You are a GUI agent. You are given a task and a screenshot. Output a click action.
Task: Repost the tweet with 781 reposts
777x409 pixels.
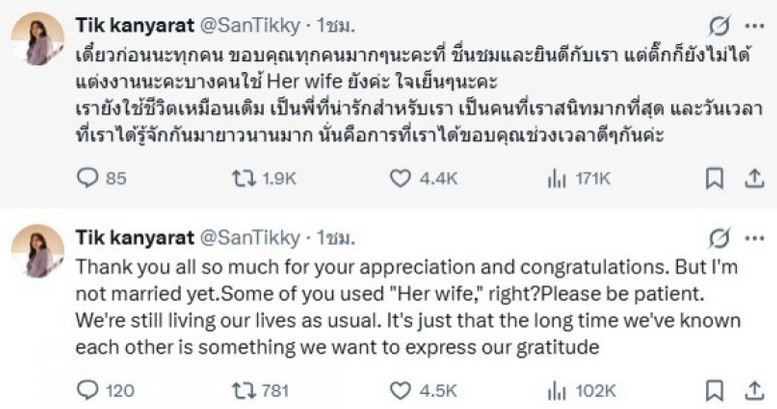pos(240,389)
